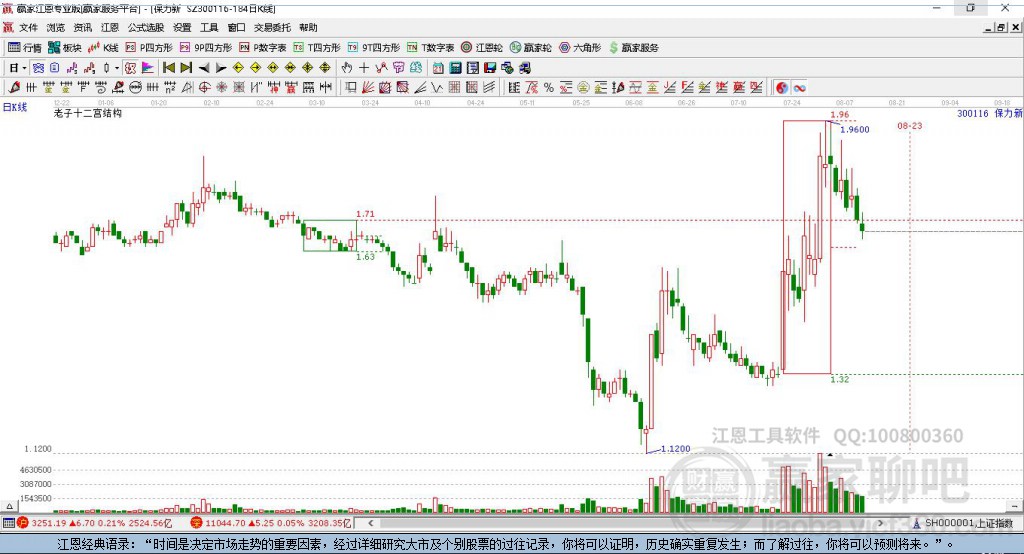Image resolution: width=1024 pixels, height=554 pixels.
Task: Click the Shenzhen index 11044.70 status entry
Action: tap(271, 523)
